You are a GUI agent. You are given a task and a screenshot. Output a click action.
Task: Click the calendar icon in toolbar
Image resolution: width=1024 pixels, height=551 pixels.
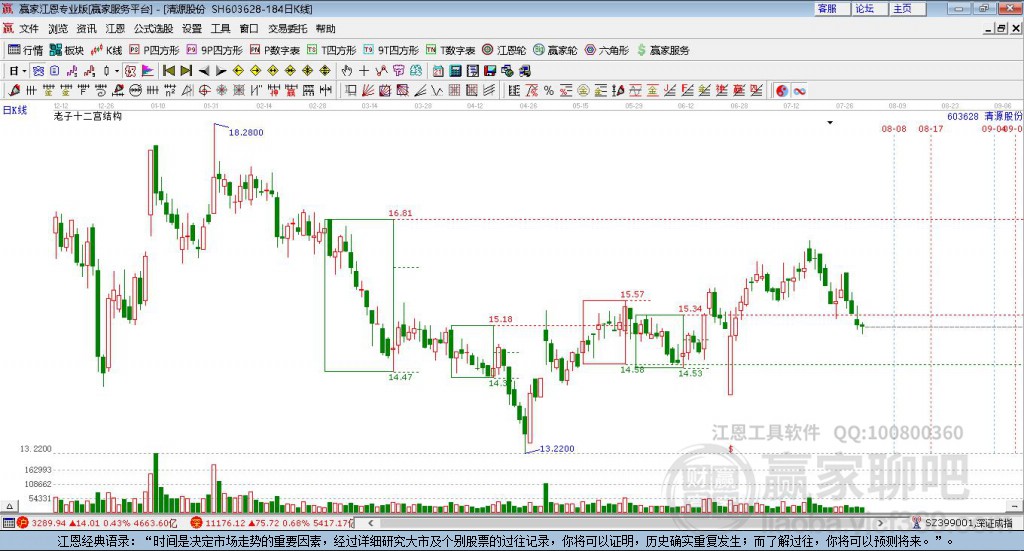click(x=438, y=71)
